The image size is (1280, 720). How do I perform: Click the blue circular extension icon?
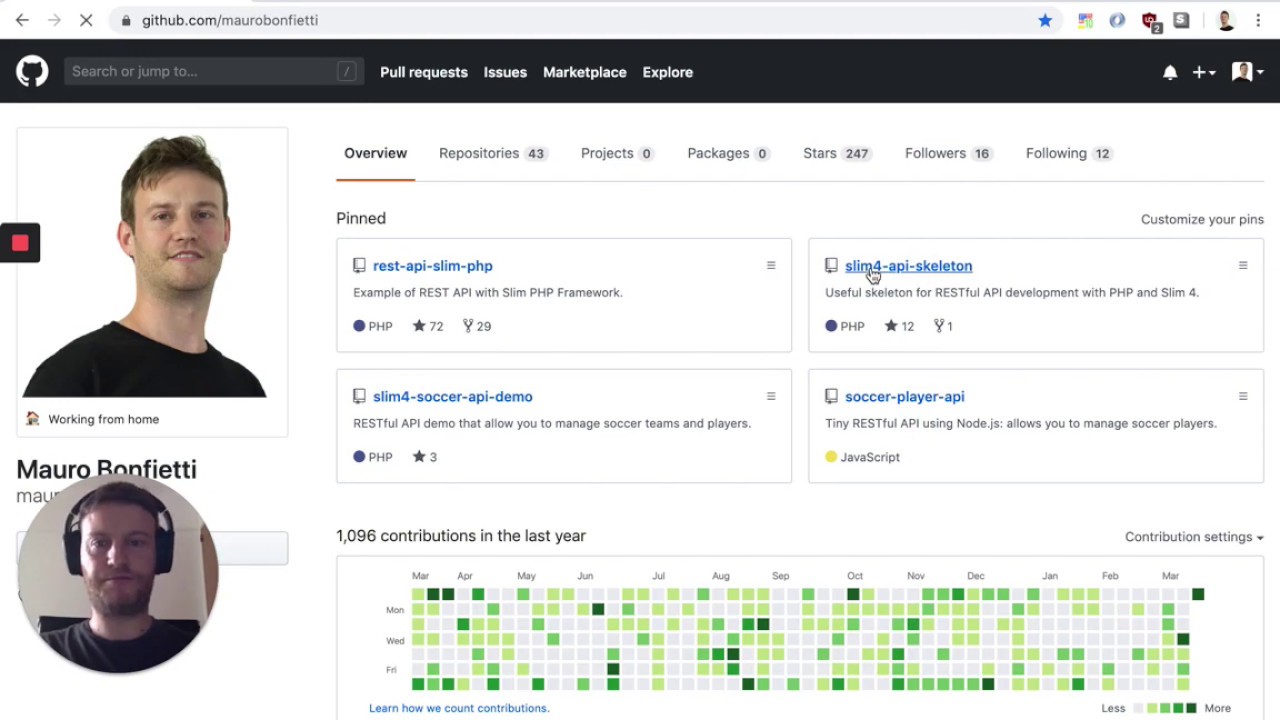click(x=1117, y=20)
